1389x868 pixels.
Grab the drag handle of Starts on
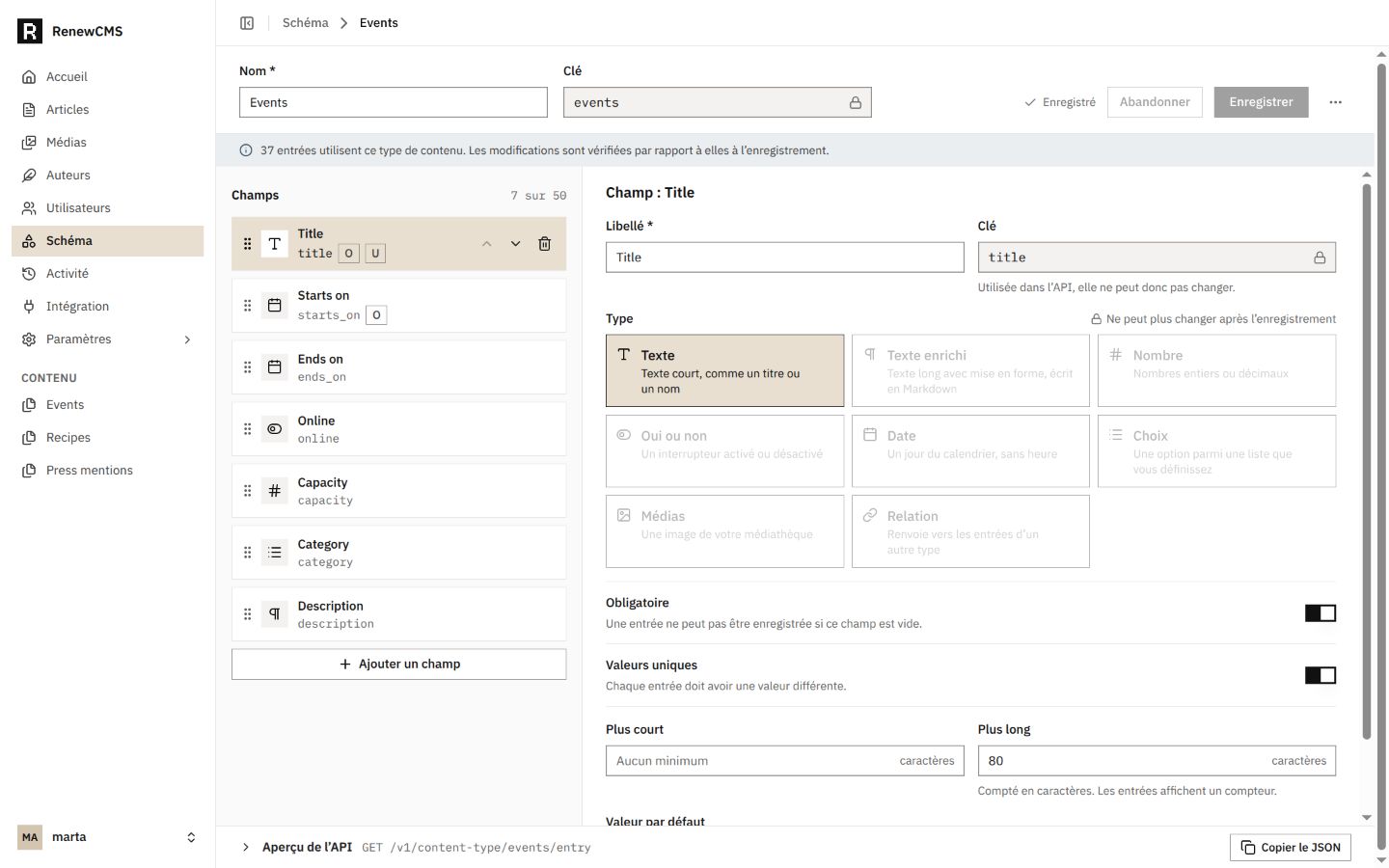pyautogui.click(x=247, y=306)
